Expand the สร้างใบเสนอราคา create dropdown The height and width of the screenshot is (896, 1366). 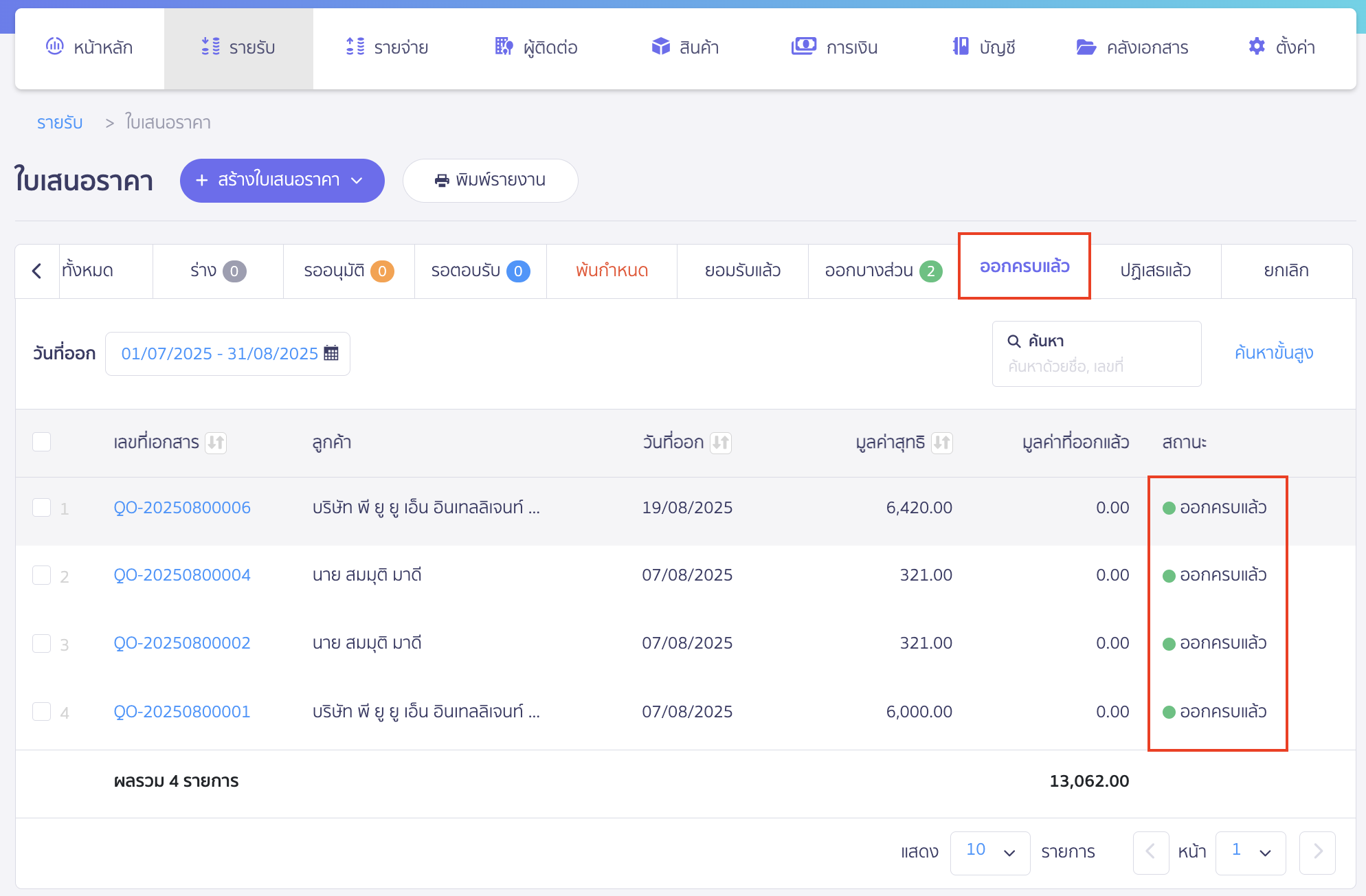[357, 181]
